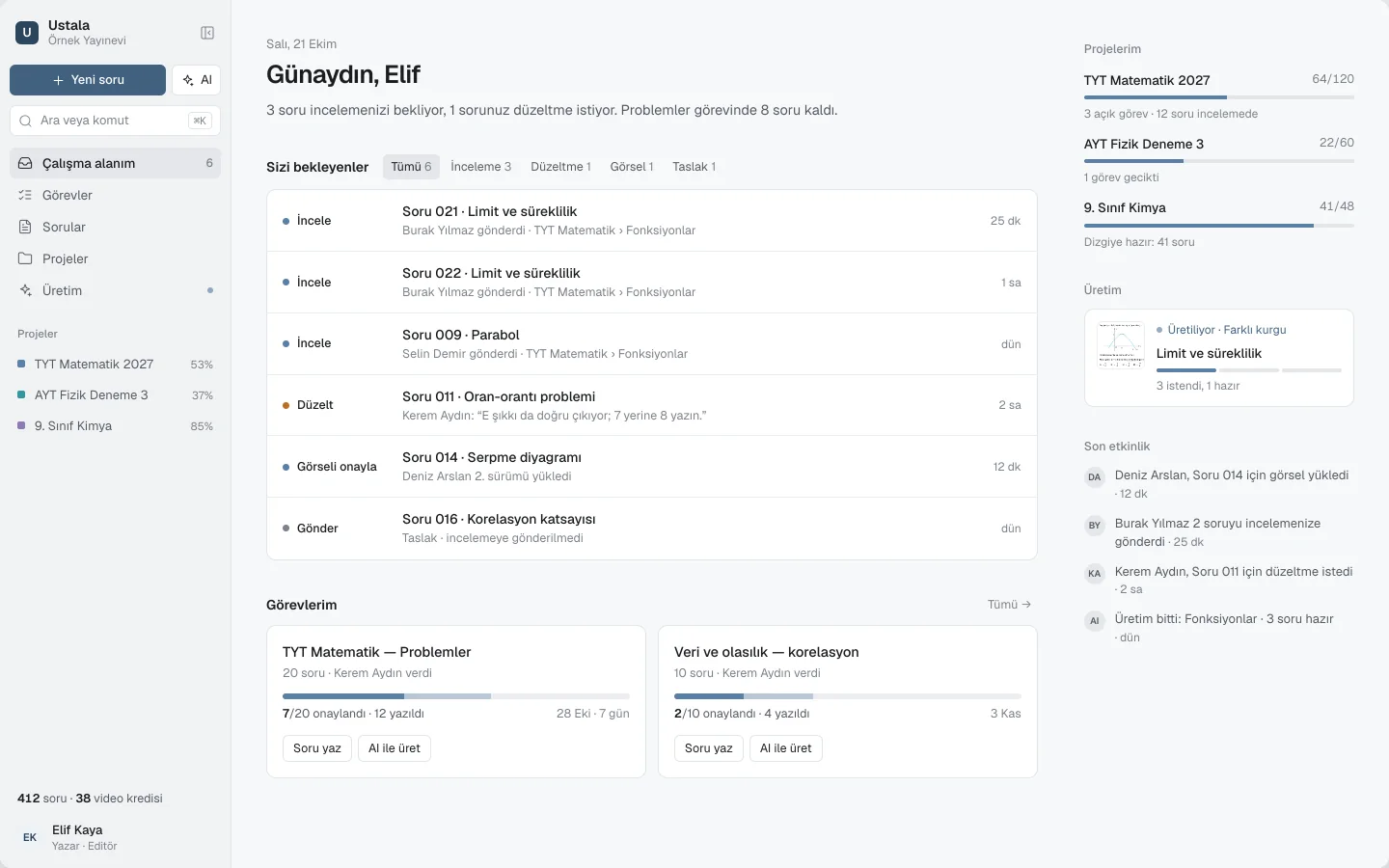This screenshot has width=1389, height=868.
Task: Click the KA avatar in Son etkinlik
Action: click(1094, 573)
